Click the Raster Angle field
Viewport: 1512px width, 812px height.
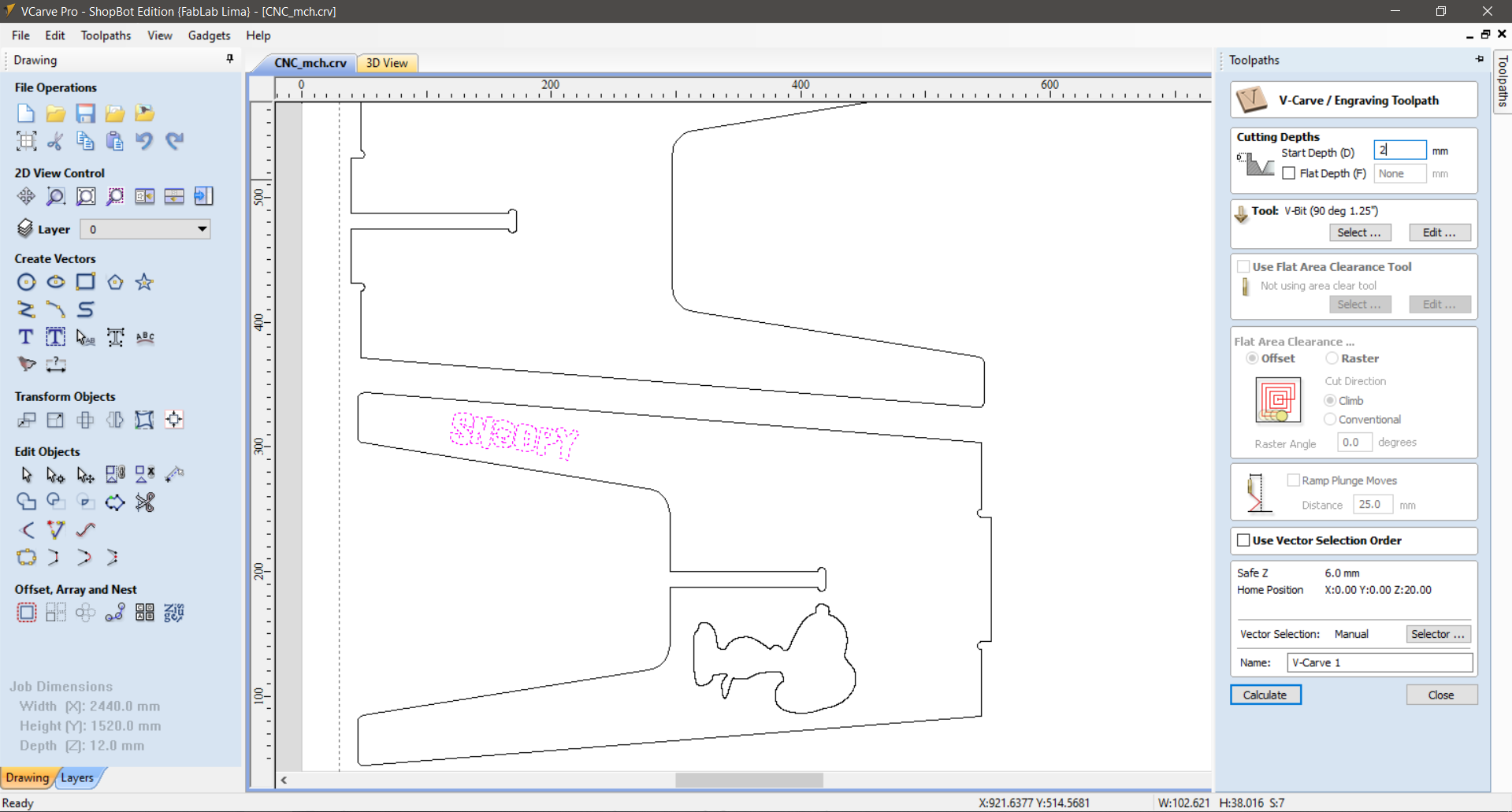[1354, 443]
